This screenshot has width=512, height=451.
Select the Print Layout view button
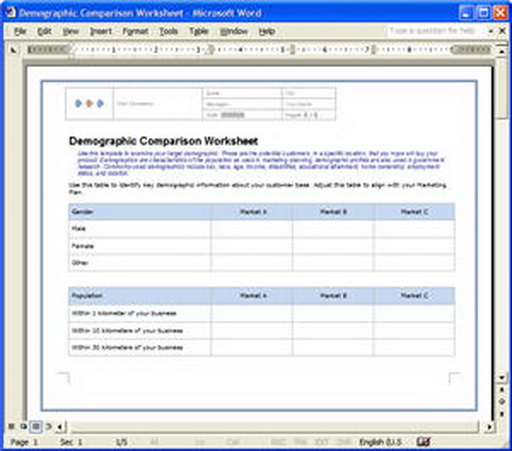[x=36, y=426]
